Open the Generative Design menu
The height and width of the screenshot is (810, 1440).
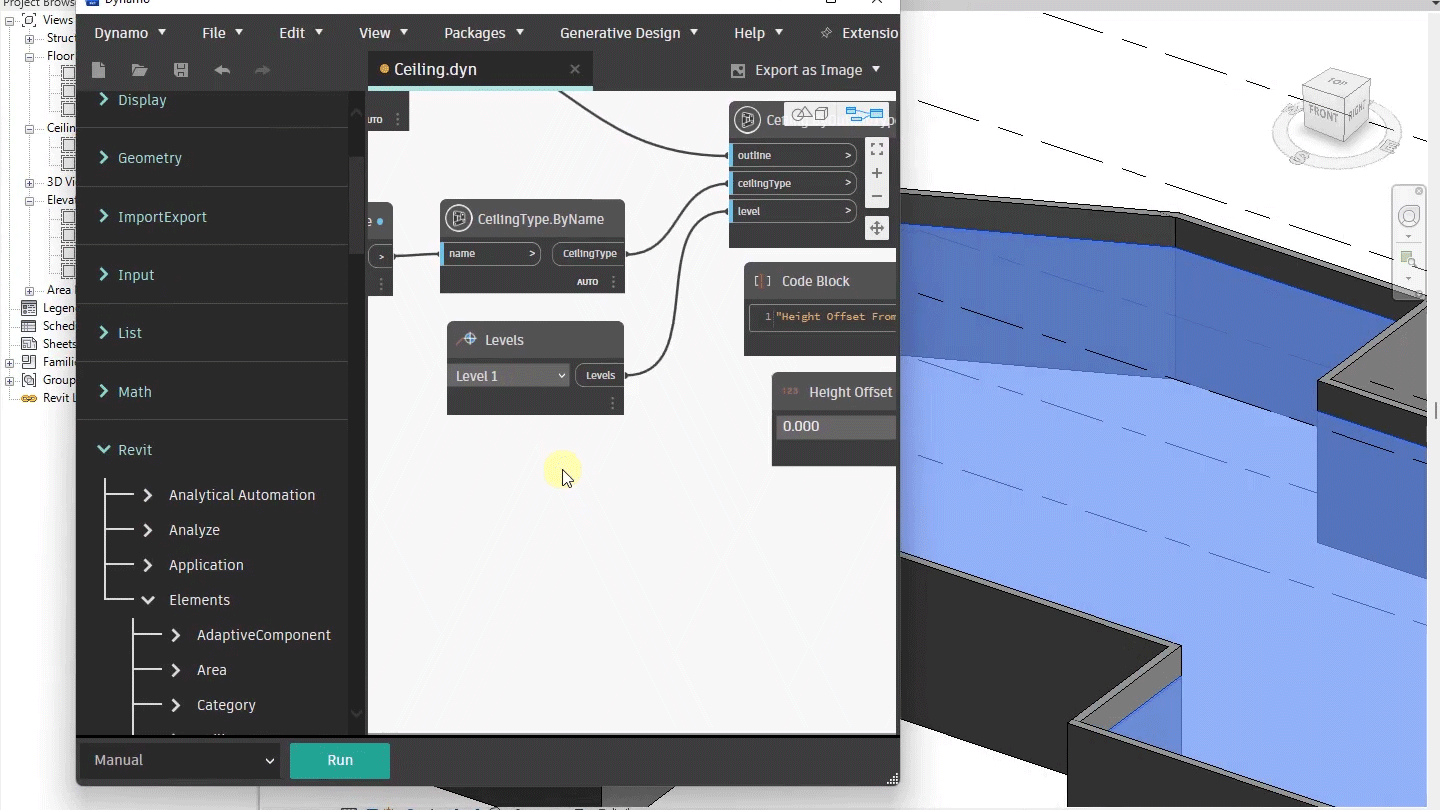point(629,33)
